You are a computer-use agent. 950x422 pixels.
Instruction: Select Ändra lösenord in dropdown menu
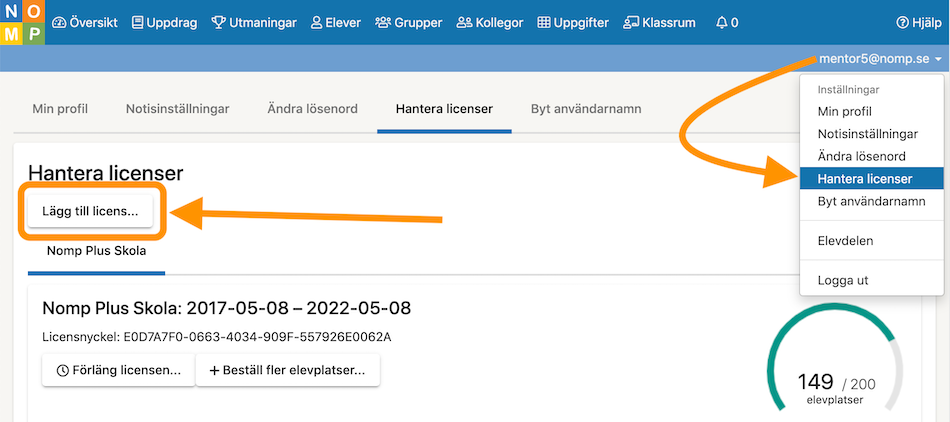861,156
